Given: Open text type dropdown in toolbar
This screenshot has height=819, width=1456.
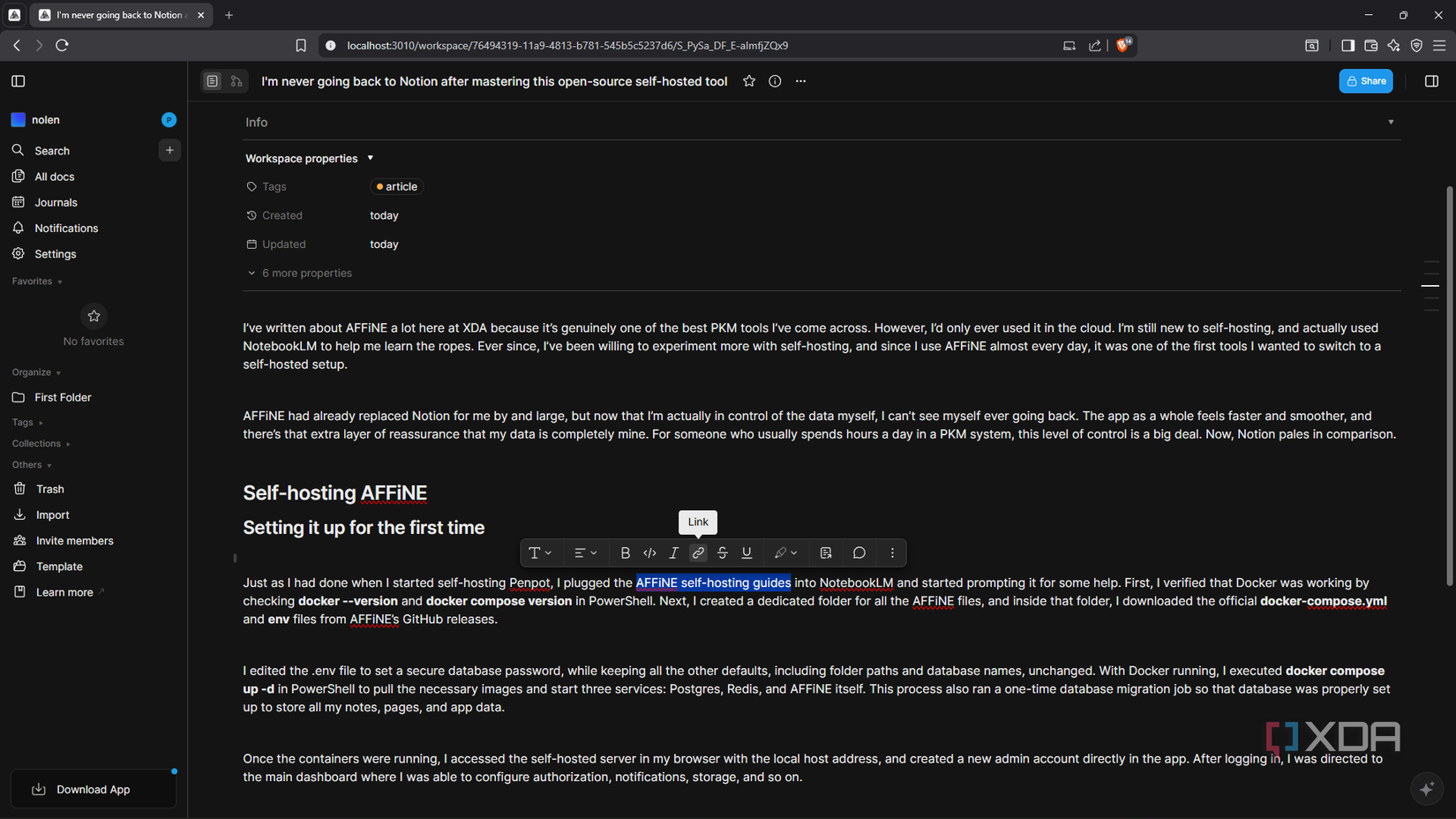Looking at the screenshot, I should click(x=540, y=552).
